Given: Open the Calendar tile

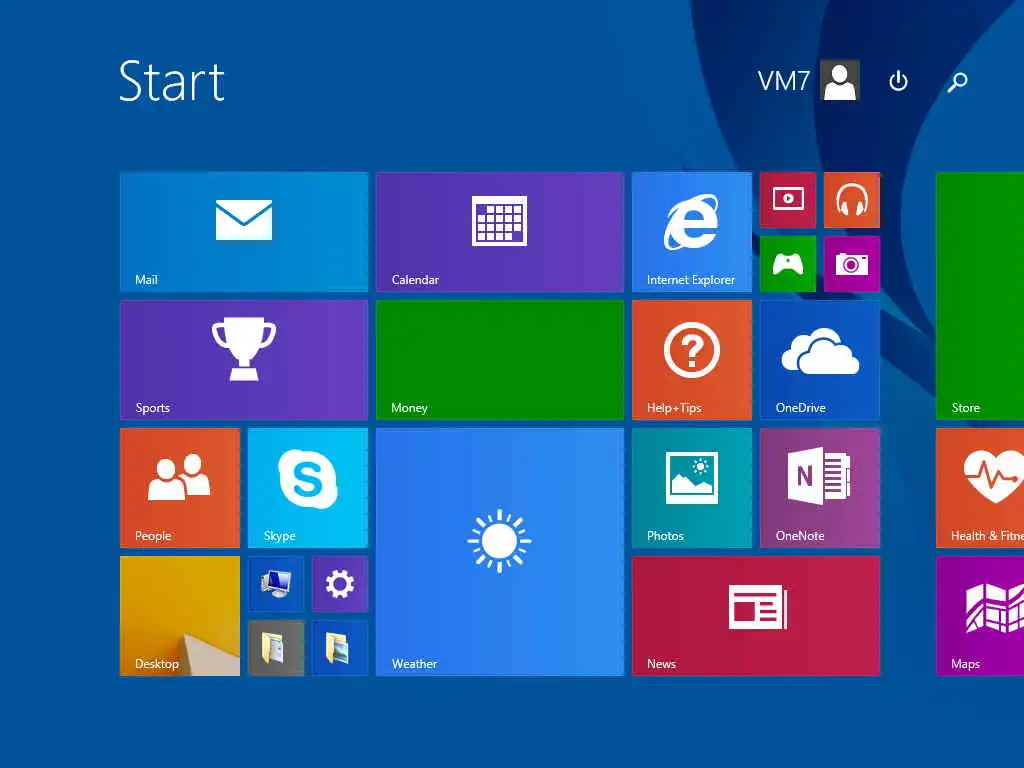Looking at the screenshot, I should click(x=500, y=232).
